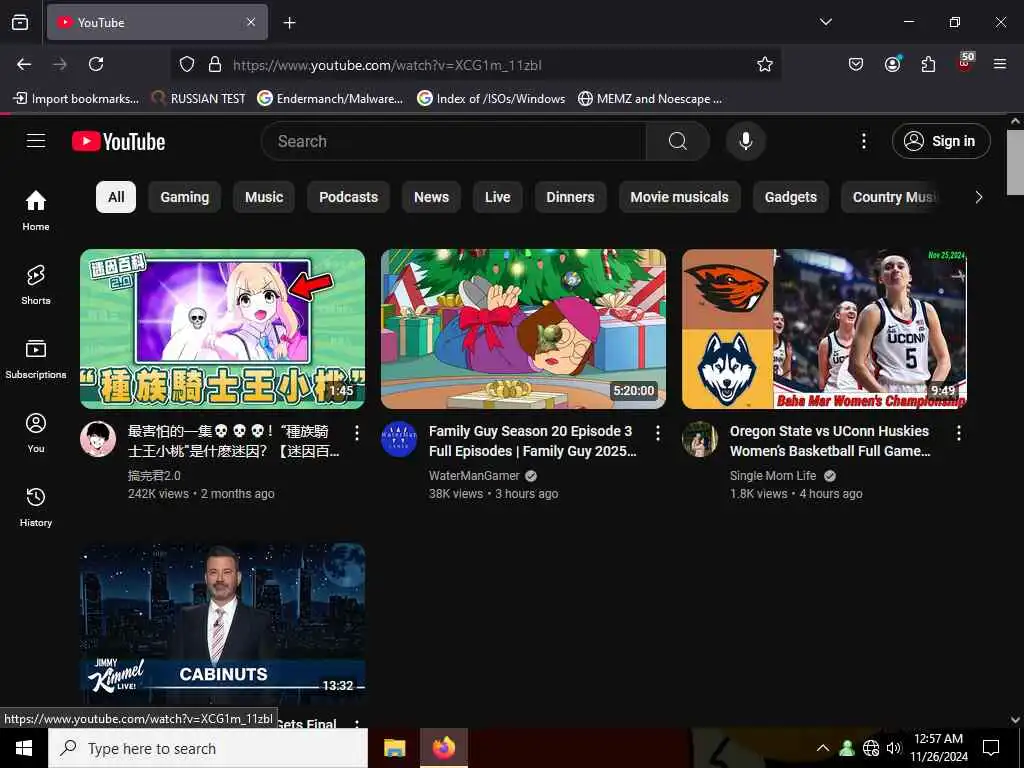Open the UConn basketball thumbnail
Screen dimensions: 1024x768
coord(824,328)
